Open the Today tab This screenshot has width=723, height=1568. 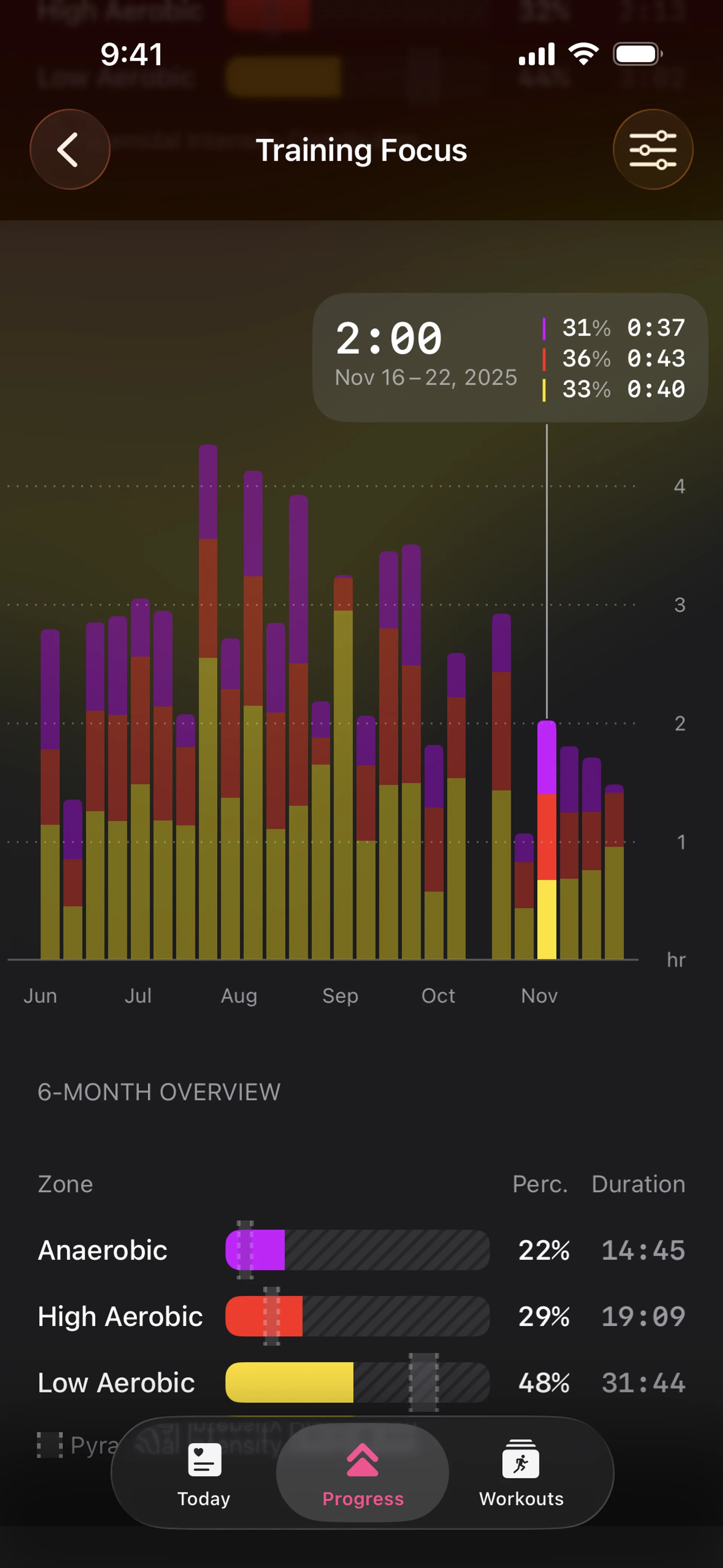[x=204, y=1498]
